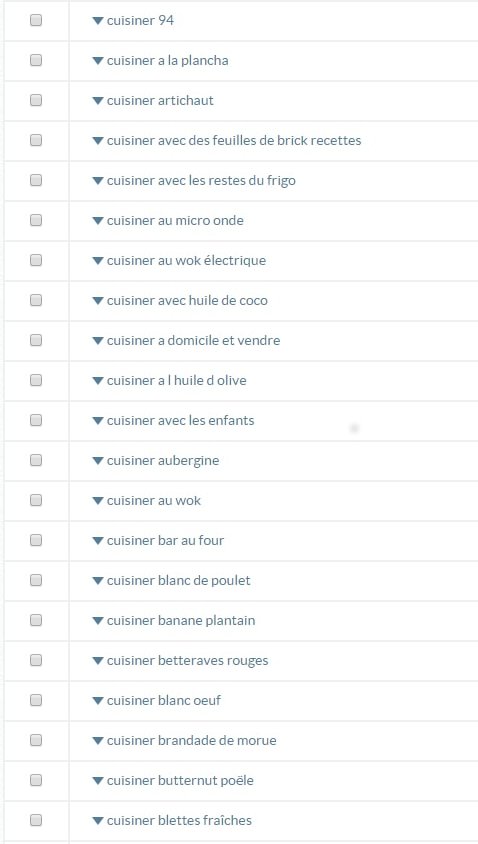The height and width of the screenshot is (844, 478).
Task: Open the cuisiner avec les enfants keyword
Action: pyautogui.click(x=180, y=420)
